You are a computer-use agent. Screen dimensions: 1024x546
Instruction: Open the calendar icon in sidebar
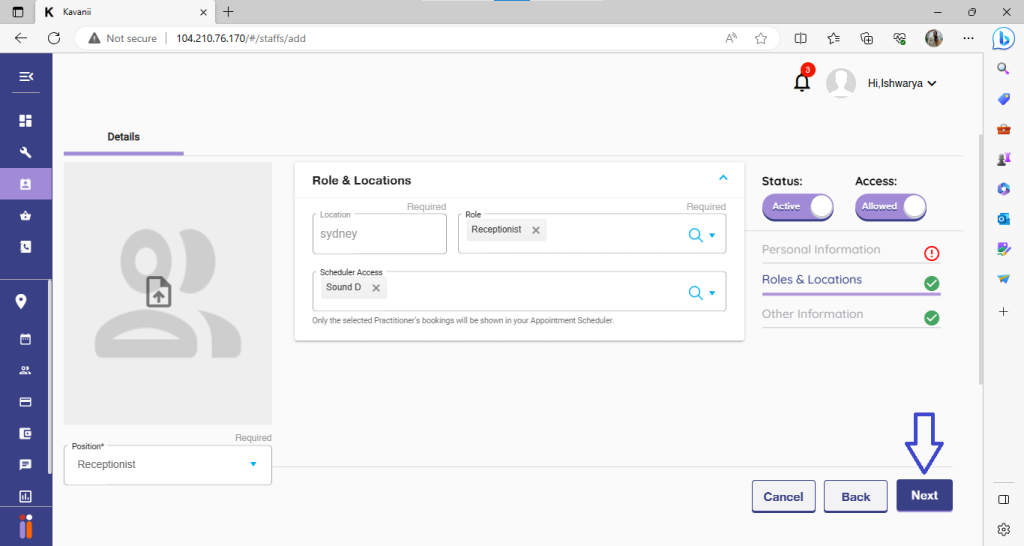pyautogui.click(x=26, y=339)
